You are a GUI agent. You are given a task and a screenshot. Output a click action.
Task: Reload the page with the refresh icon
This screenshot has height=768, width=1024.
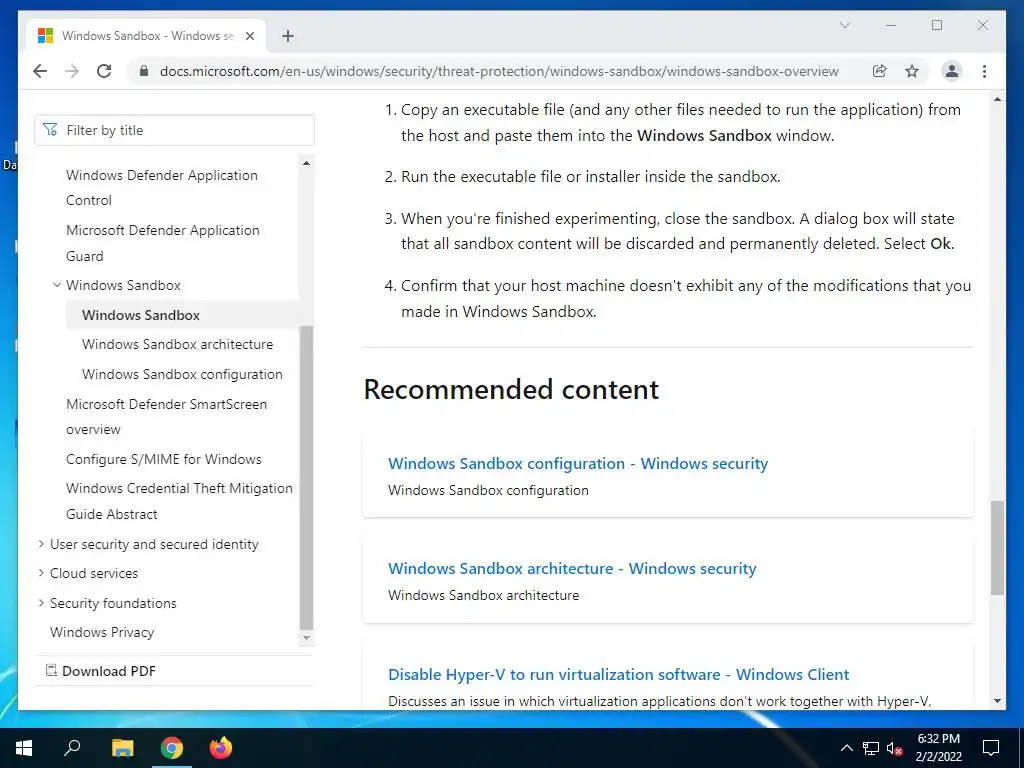click(104, 71)
